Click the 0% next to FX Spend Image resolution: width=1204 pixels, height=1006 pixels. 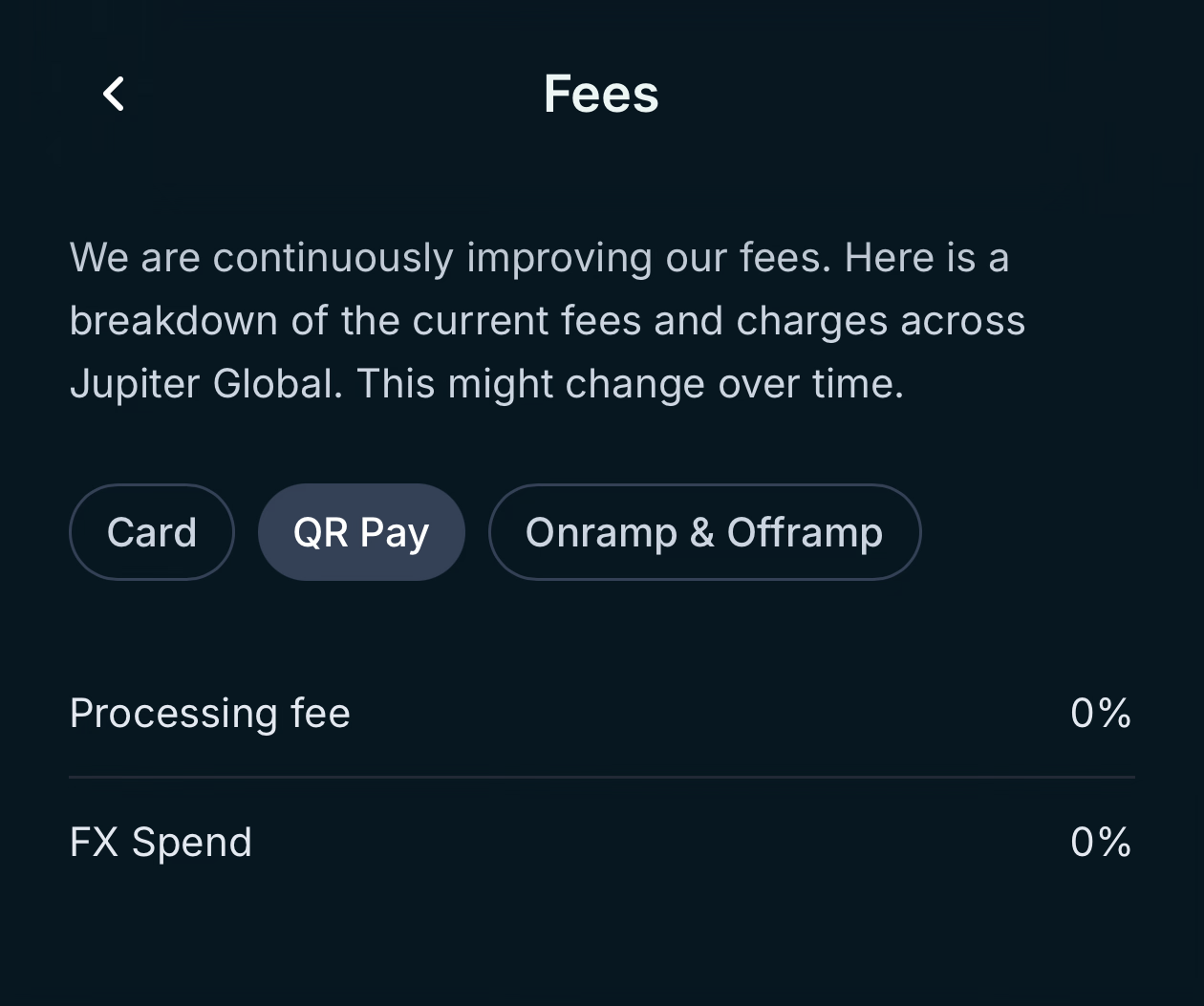(x=1101, y=841)
